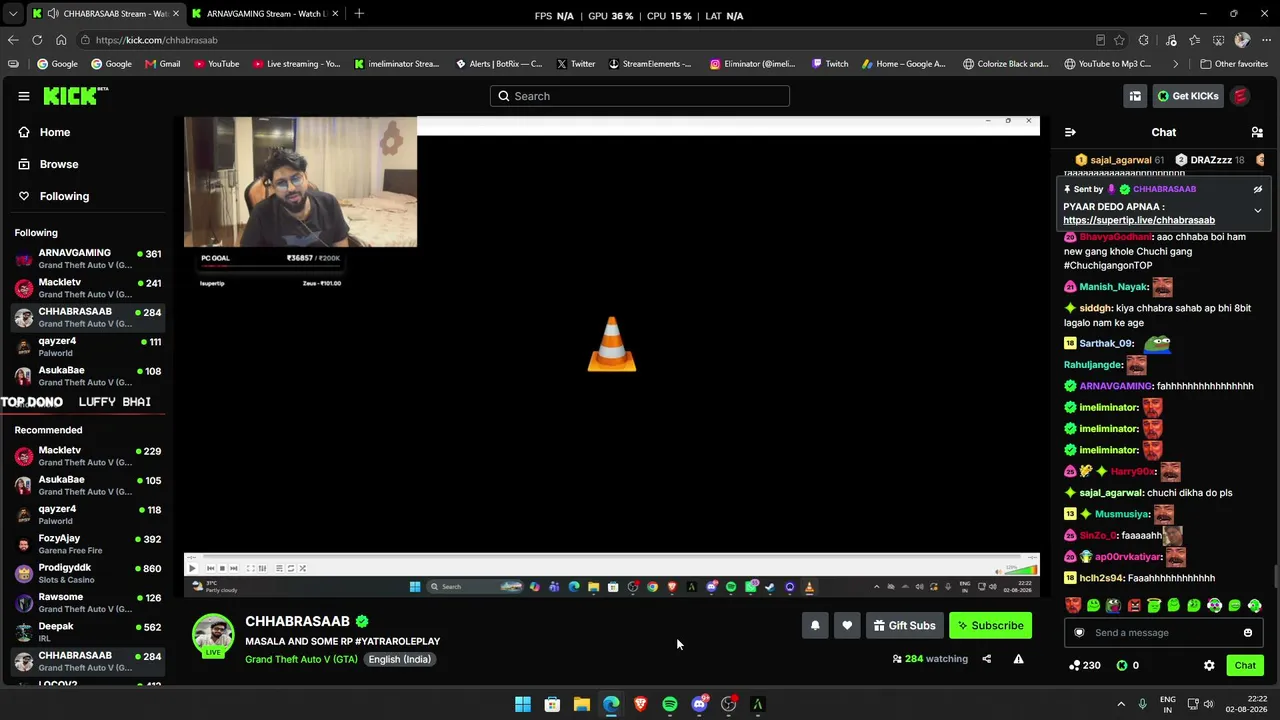Play the VLC video in the stream

(x=192, y=568)
